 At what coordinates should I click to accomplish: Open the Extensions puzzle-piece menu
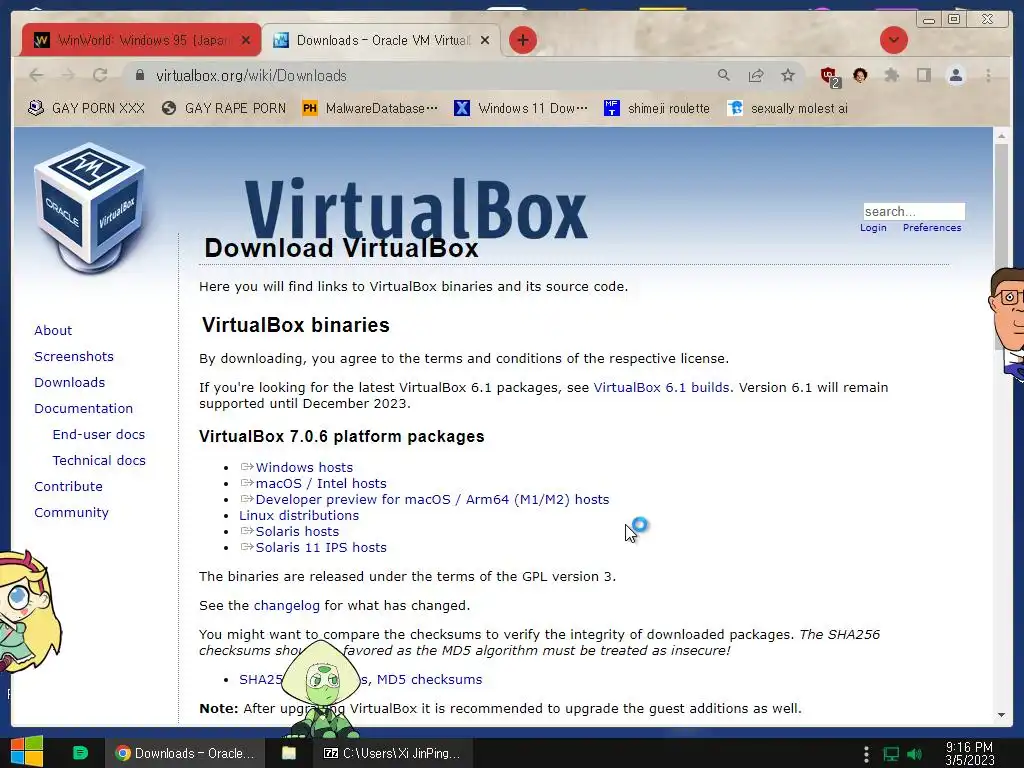coord(891,76)
